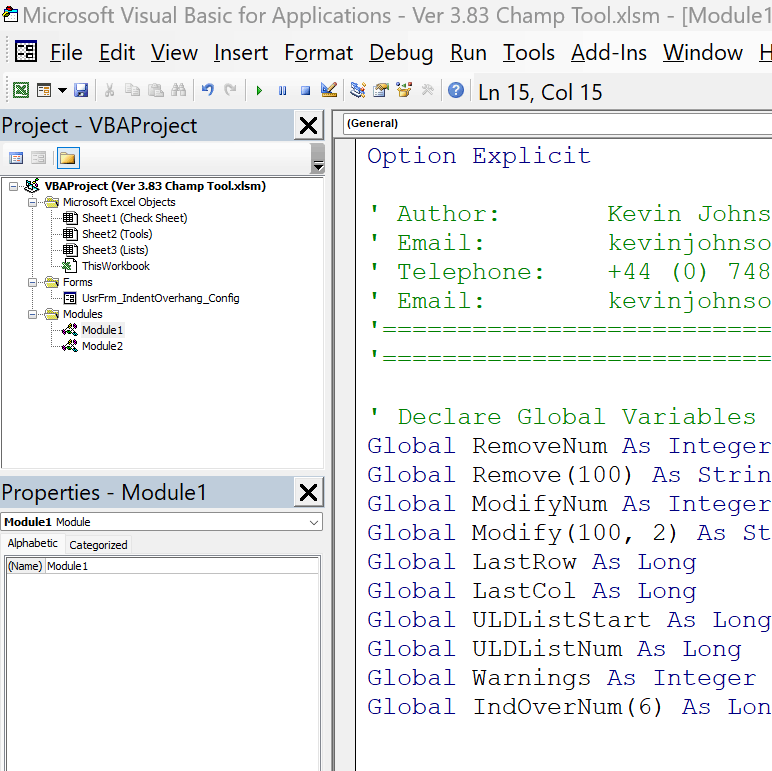The height and width of the screenshot is (771, 772).
Task: Open the View menu
Action: [174, 53]
